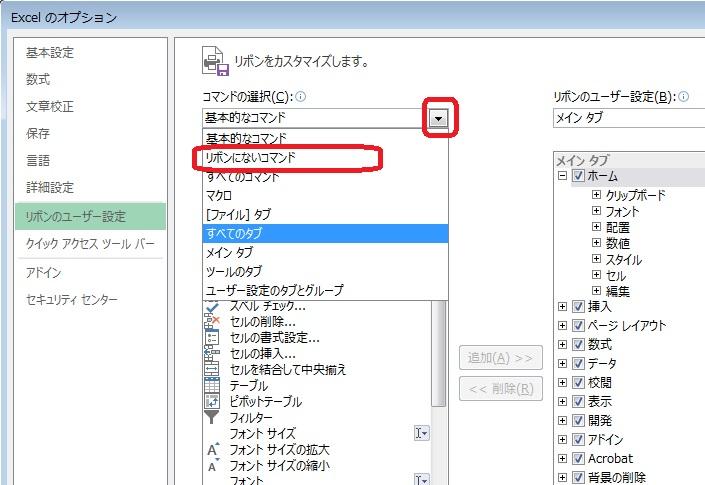Uncheck the 挿入 tab checkbox
705x485 pixels.
coord(578,307)
